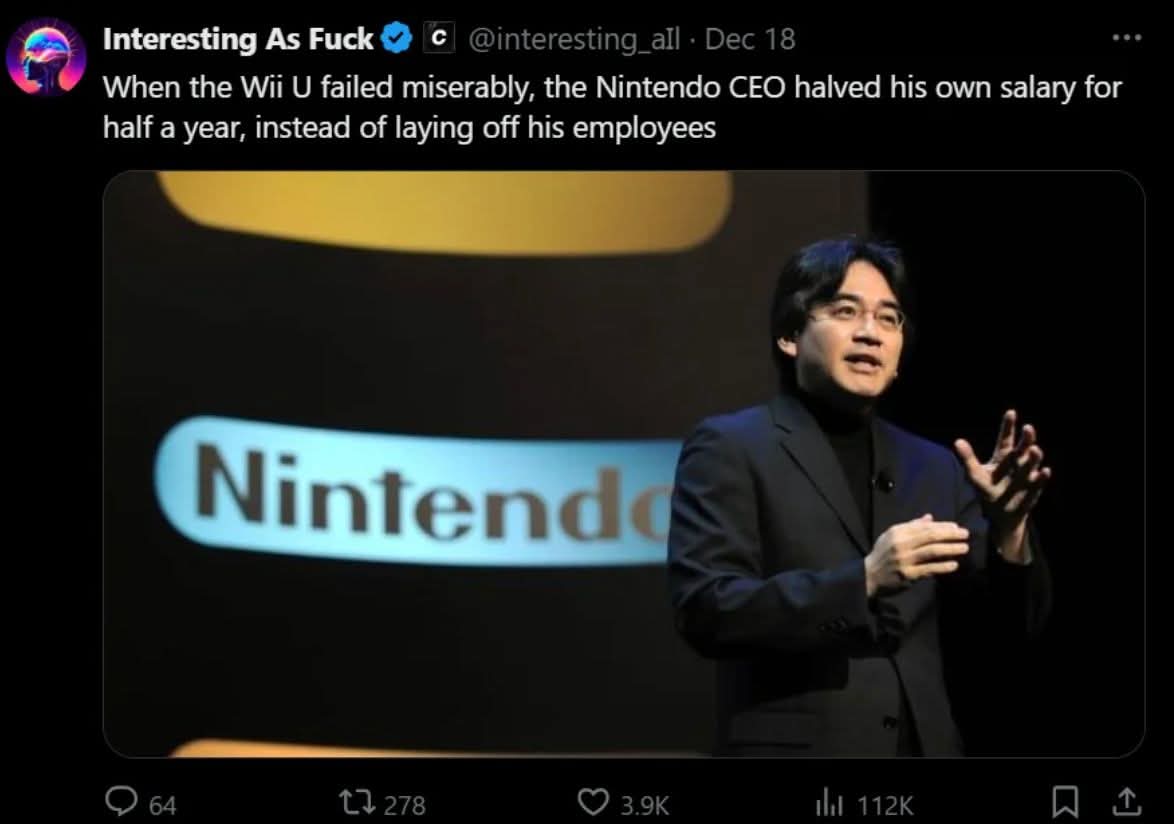
Task: Click the 64 replies count
Action: click(x=163, y=804)
